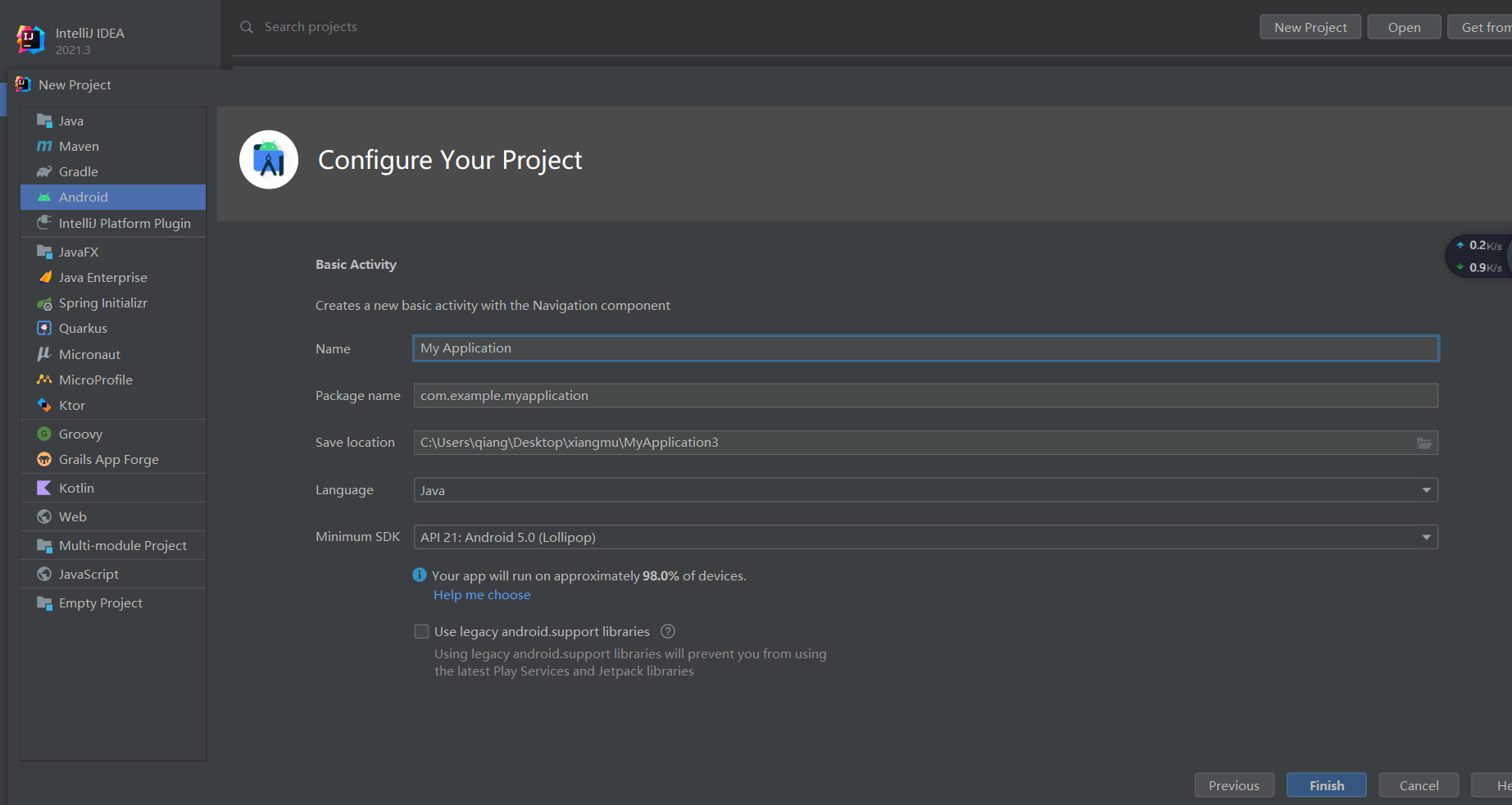
Task: Choose Grails App Forge entry
Action: [x=113, y=459]
